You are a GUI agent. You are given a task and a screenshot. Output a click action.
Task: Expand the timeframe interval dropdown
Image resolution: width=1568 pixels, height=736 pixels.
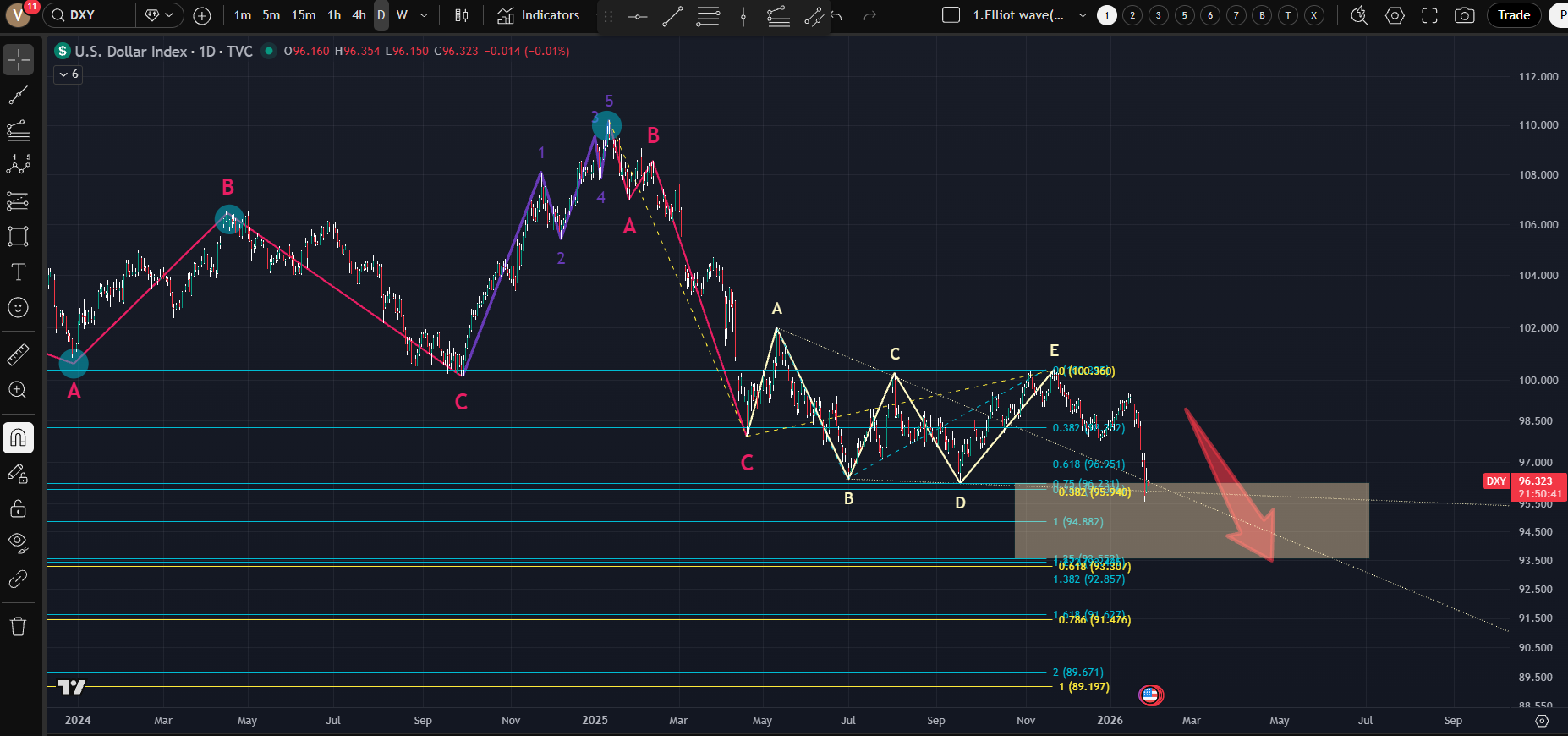424,15
